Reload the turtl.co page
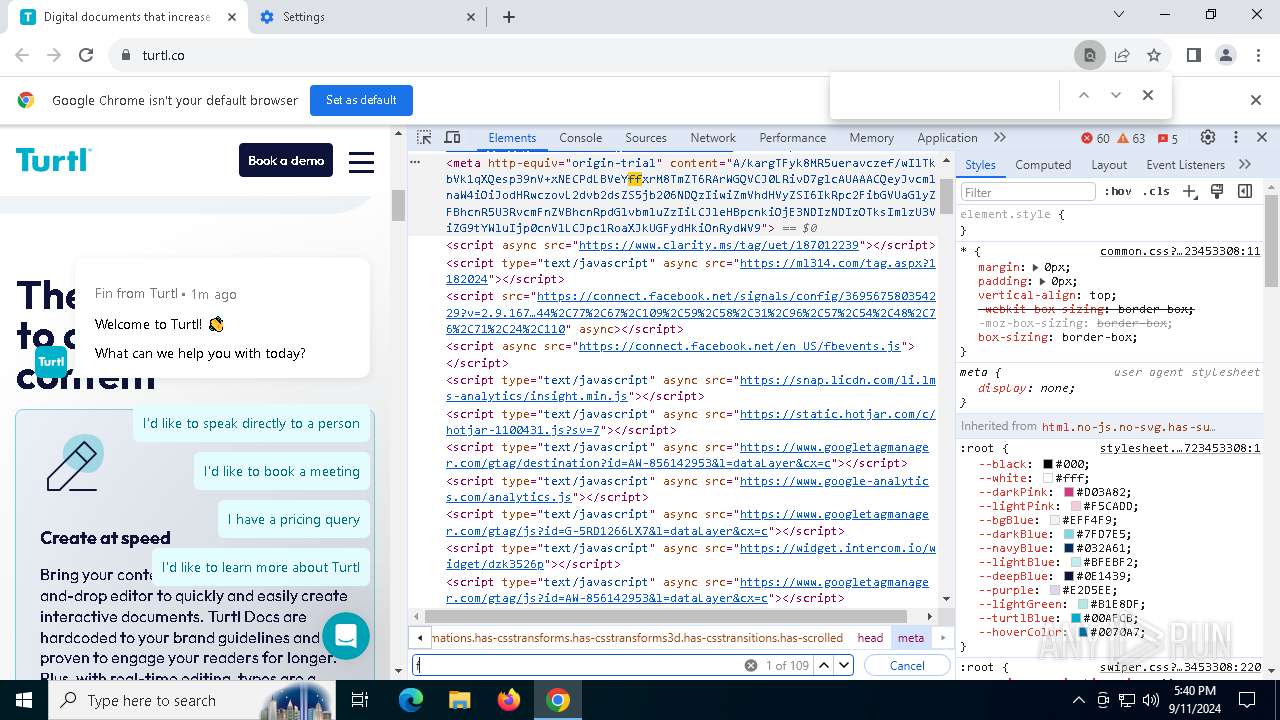Image resolution: width=1280 pixels, height=720 pixels. (x=86, y=56)
